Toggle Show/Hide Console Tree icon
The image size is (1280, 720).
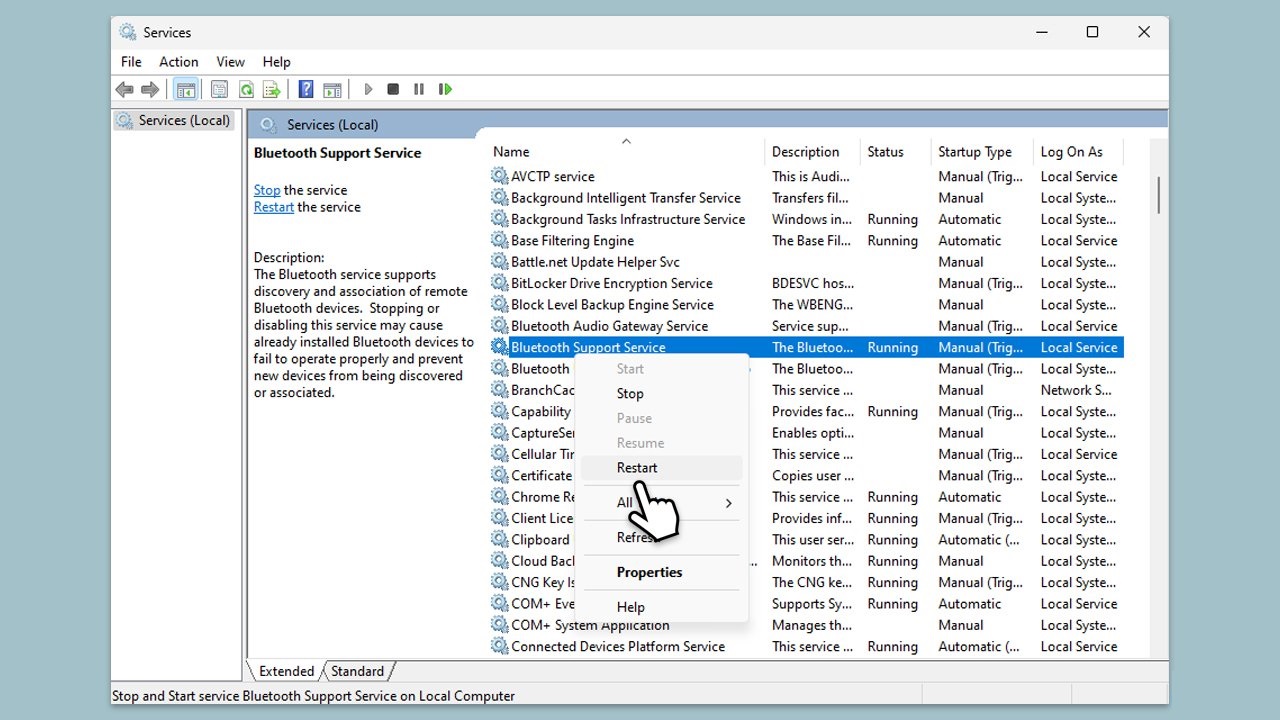(x=186, y=89)
